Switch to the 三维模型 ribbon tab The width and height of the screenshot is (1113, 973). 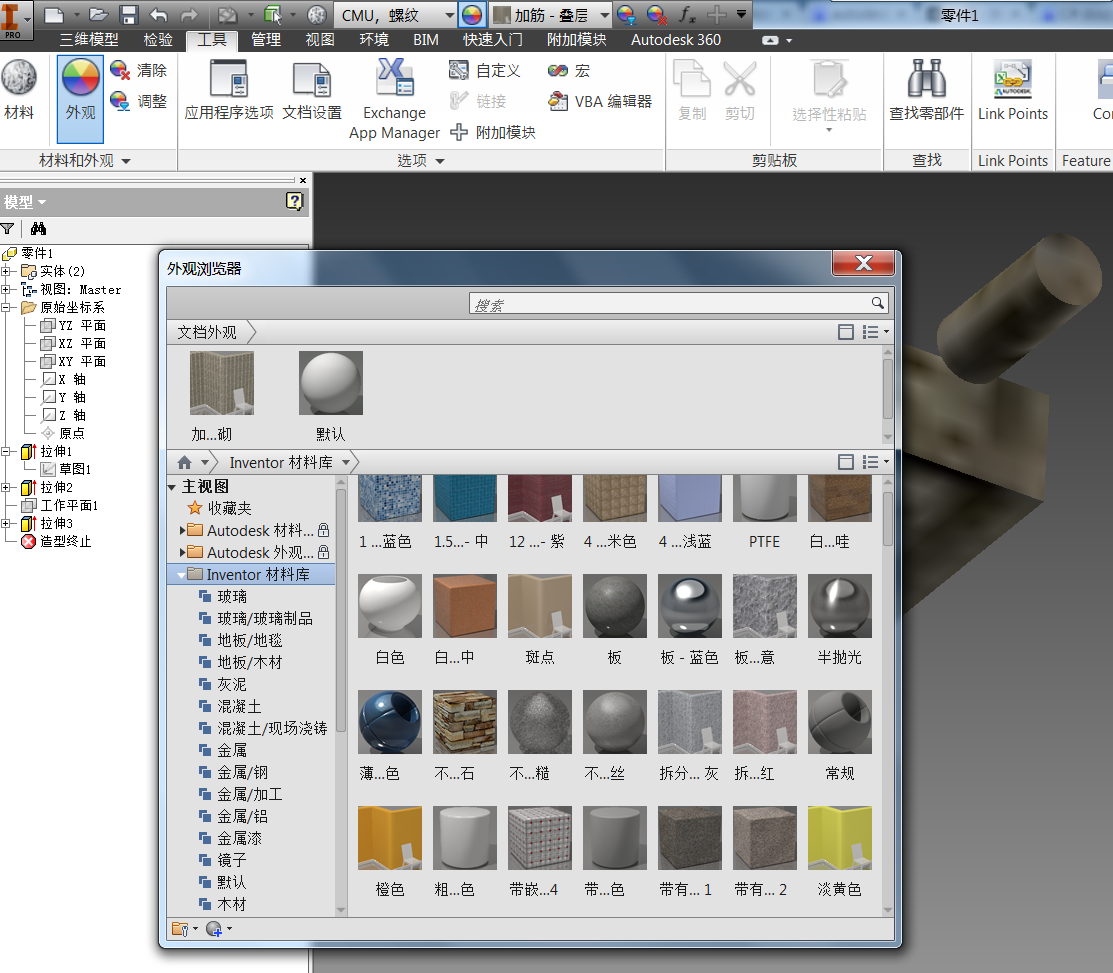(x=88, y=40)
